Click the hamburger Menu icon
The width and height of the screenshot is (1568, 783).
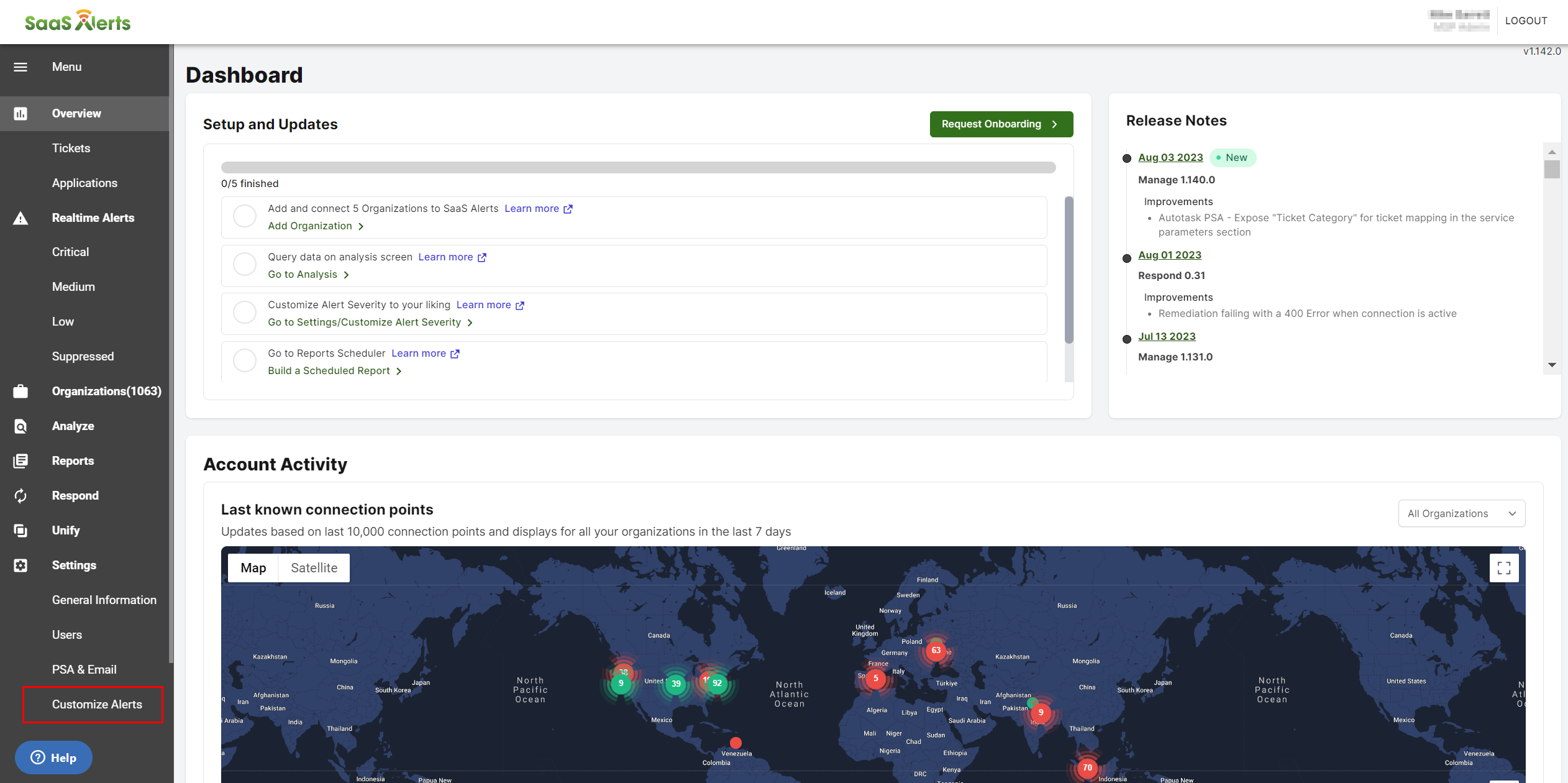[x=21, y=67]
